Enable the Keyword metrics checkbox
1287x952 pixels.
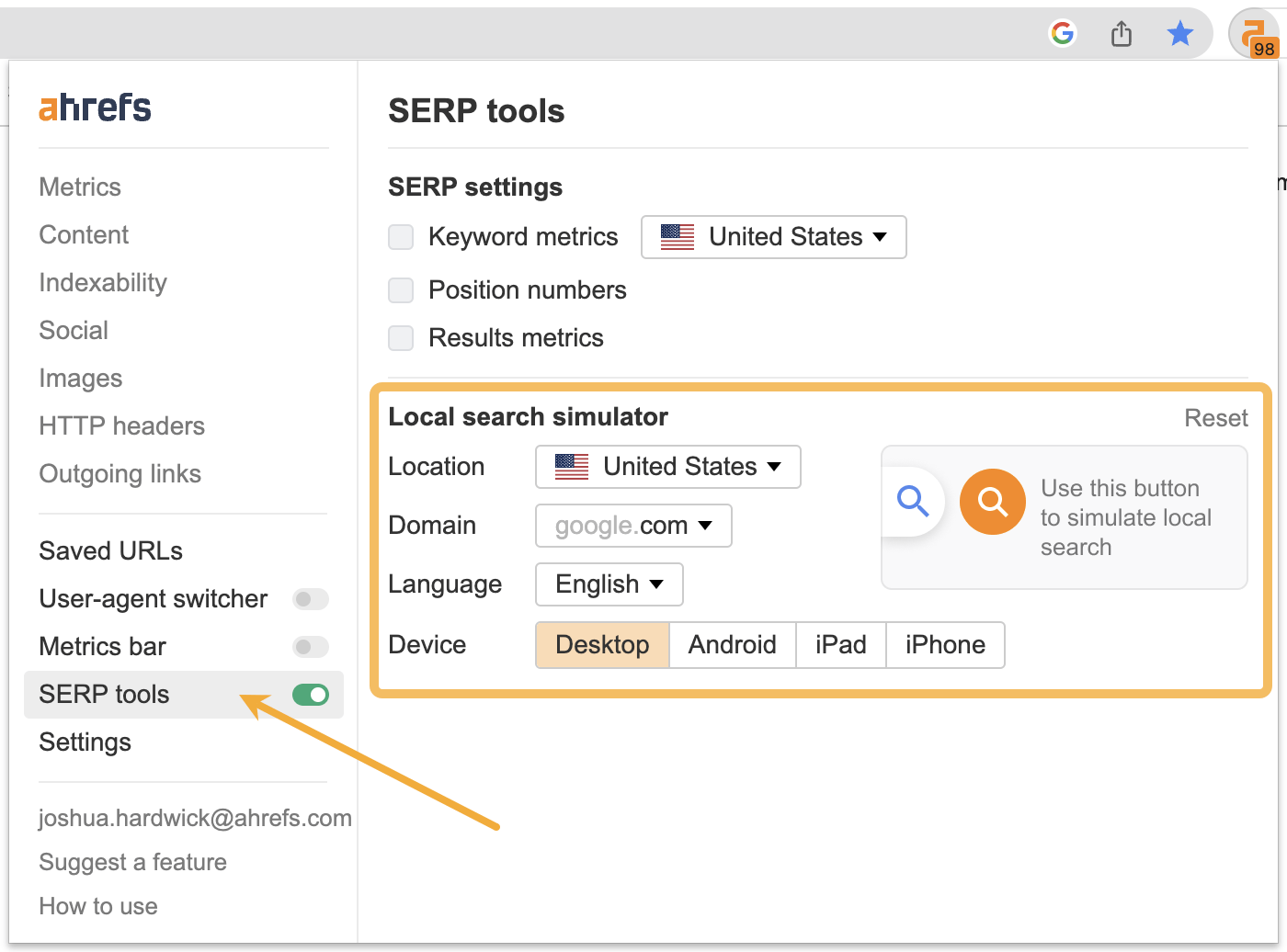[401, 237]
